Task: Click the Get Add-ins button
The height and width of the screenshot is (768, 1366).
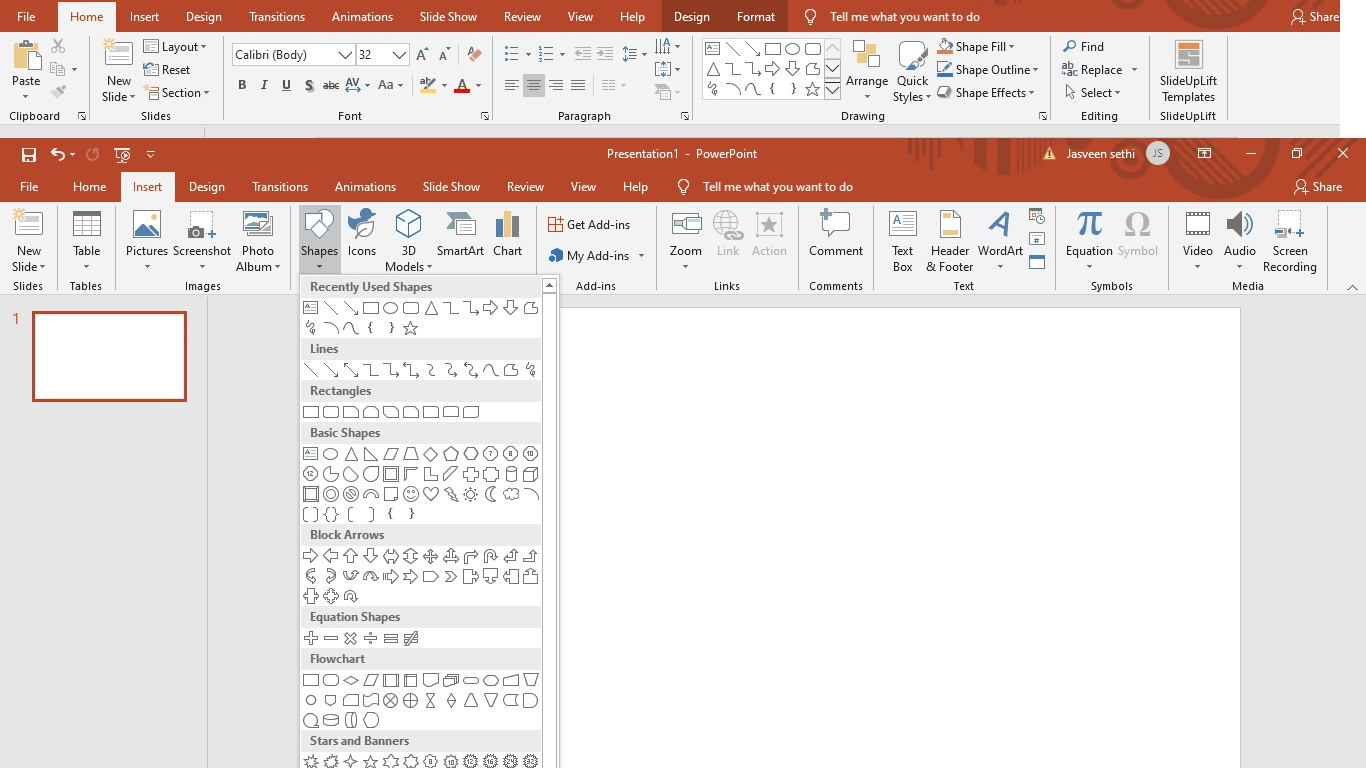Action: pyautogui.click(x=590, y=224)
